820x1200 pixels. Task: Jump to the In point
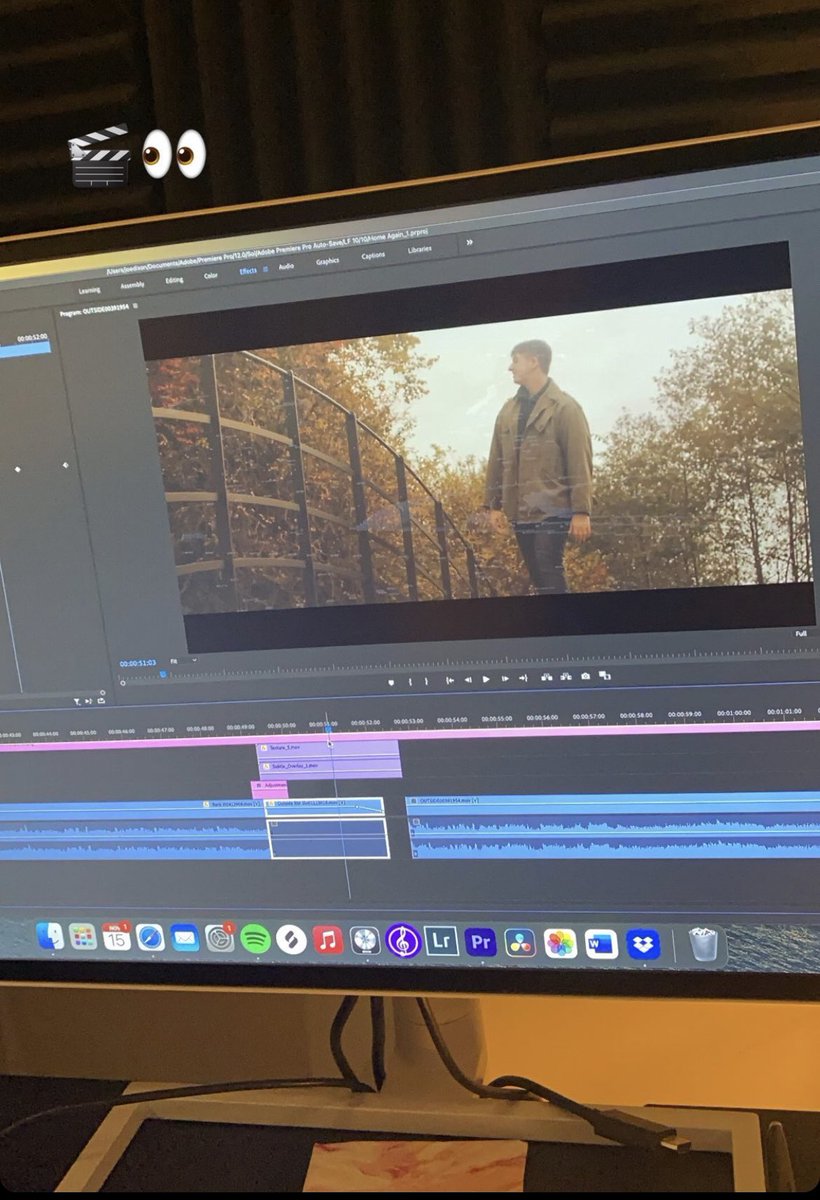coord(450,680)
